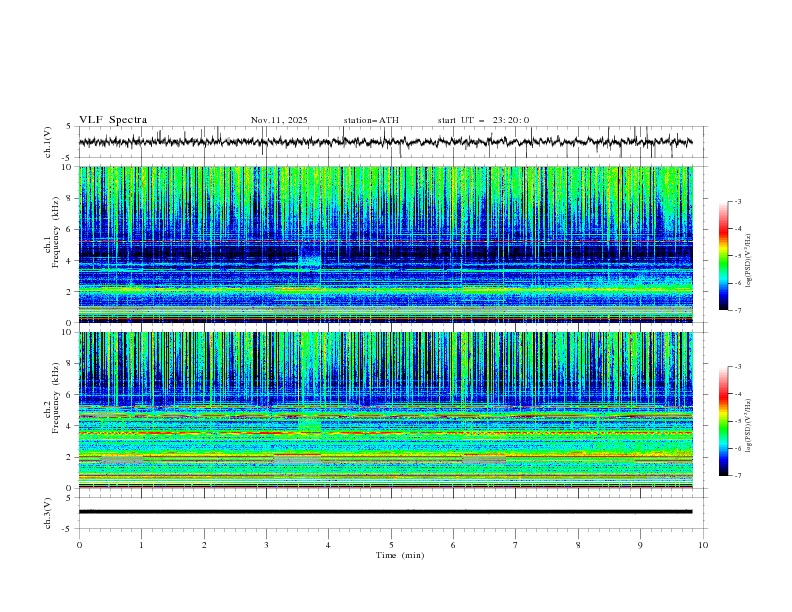This screenshot has width=792, height=612.
Task: Pick the ch.2 spectrogram color scale bar
Action: point(723,421)
